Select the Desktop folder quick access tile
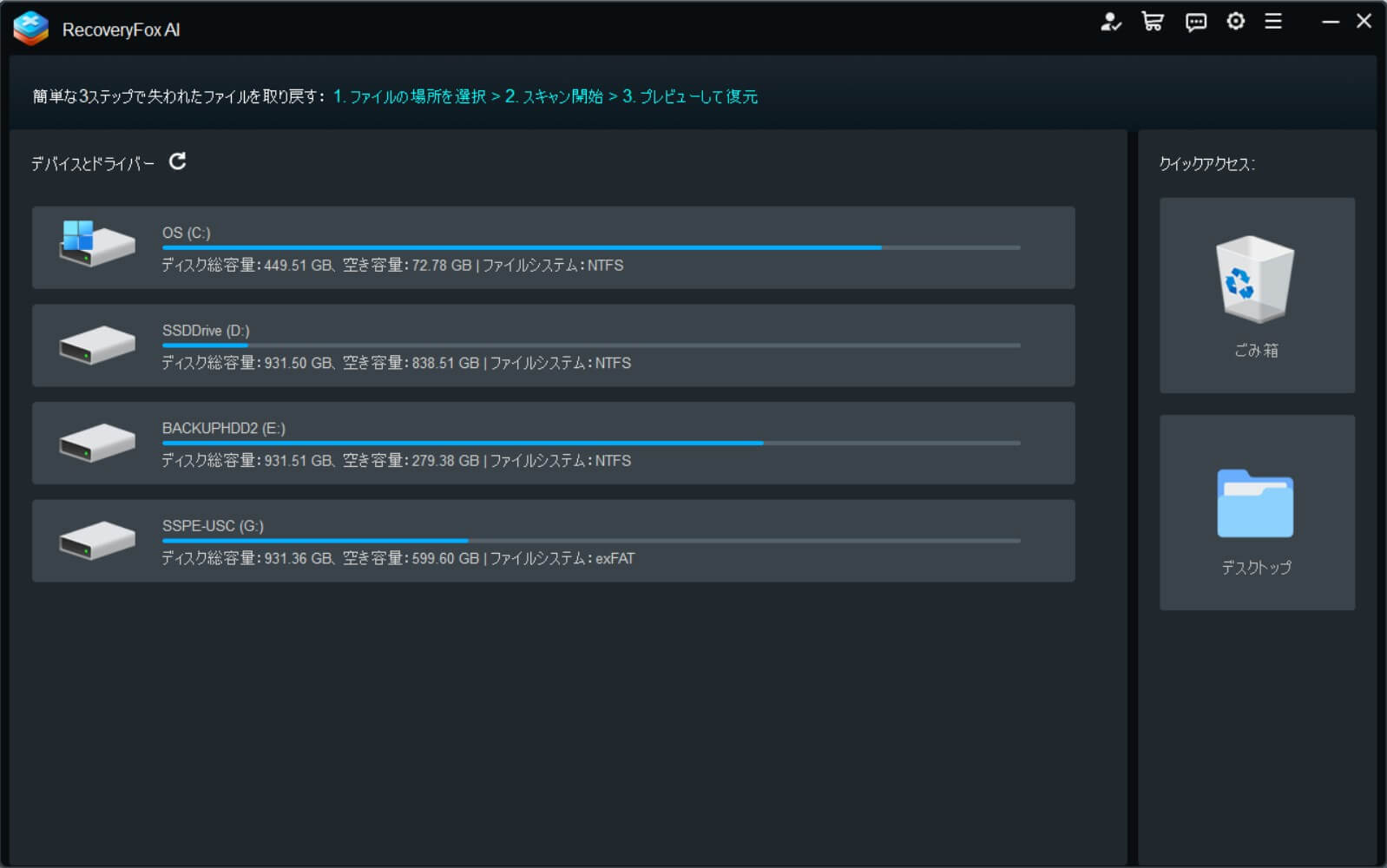Screen dimensions: 1387x868 [x=1256, y=512]
